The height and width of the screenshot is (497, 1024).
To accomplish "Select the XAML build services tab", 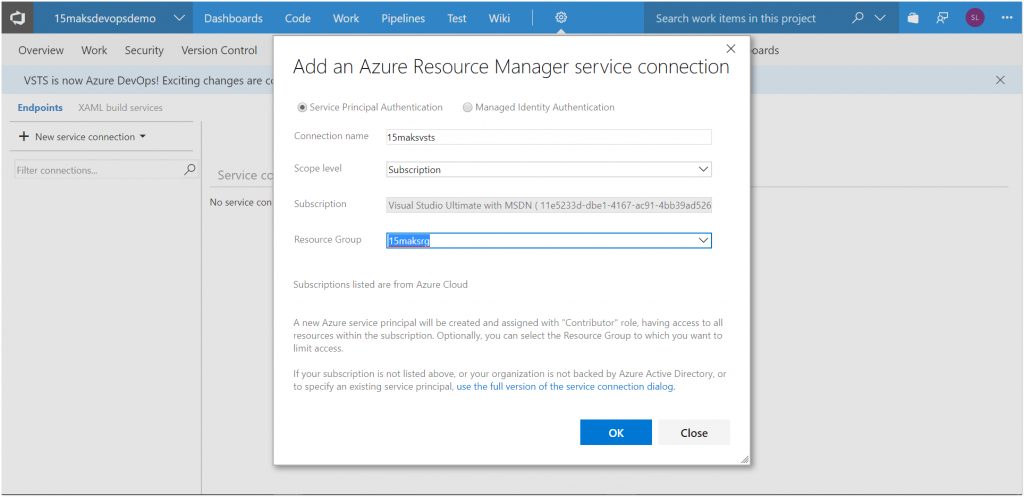I will click(x=120, y=108).
